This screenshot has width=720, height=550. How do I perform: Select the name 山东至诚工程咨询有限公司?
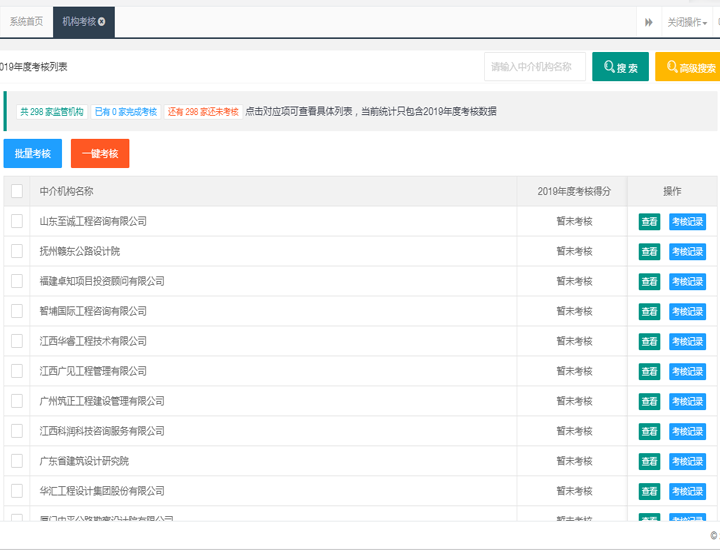point(93,221)
